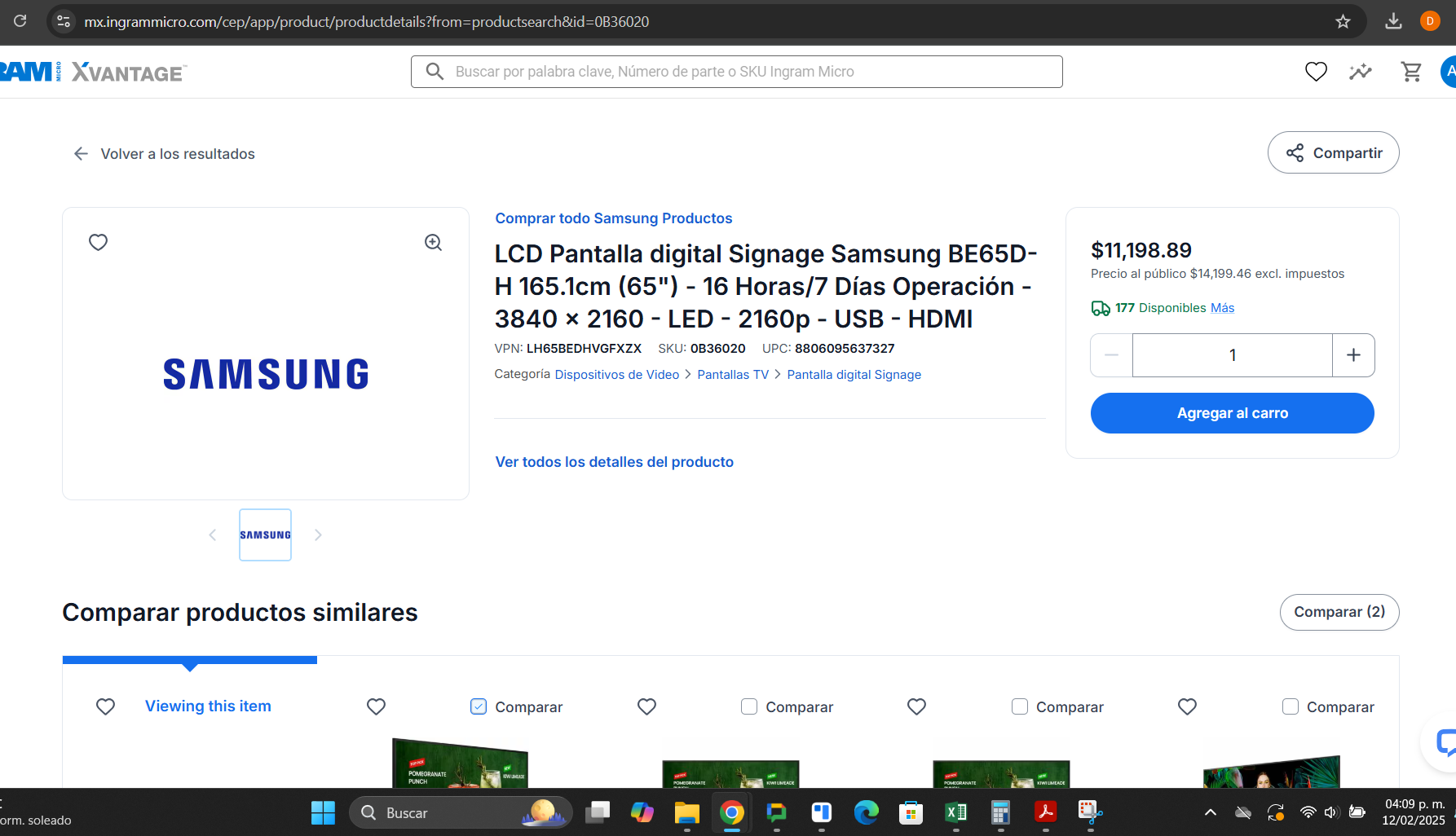Image resolution: width=1456 pixels, height=836 pixels.
Task: Bookmark this page with the star icon
Action: pyautogui.click(x=1343, y=22)
